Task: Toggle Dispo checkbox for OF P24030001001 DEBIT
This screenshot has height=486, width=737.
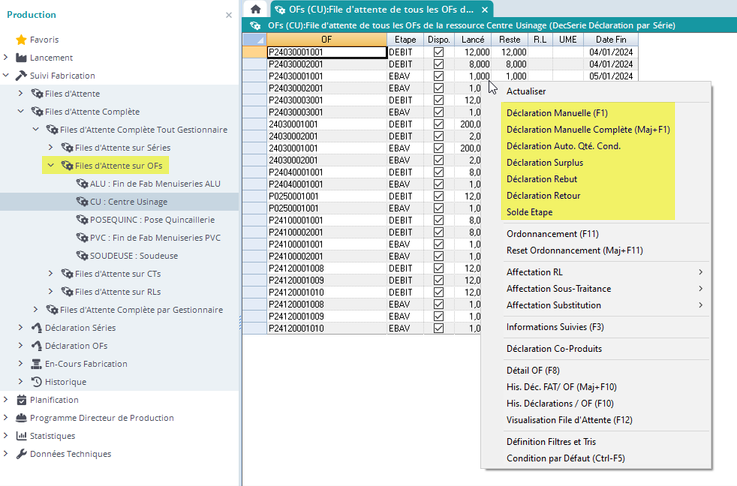Action: click(438, 51)
